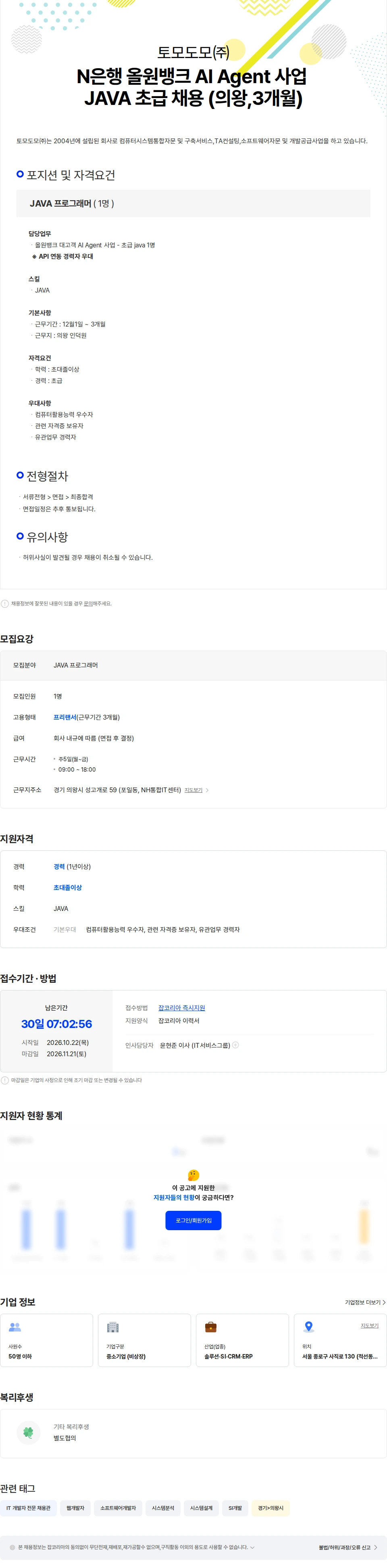Select the 시스템설계 tag

point(201,1508)
